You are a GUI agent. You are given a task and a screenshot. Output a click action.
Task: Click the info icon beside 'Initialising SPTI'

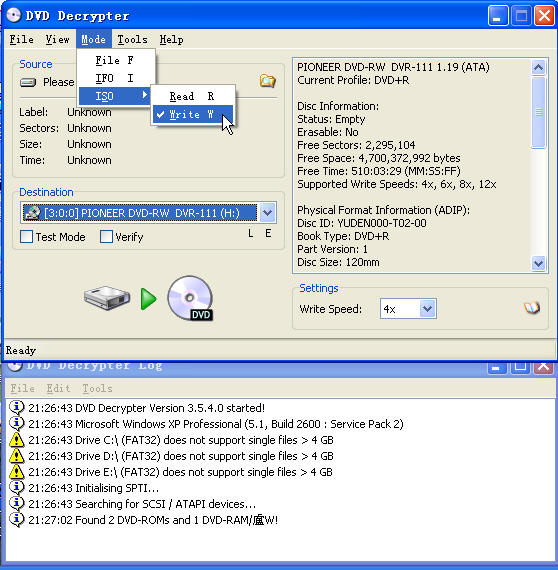pos(16,488)
